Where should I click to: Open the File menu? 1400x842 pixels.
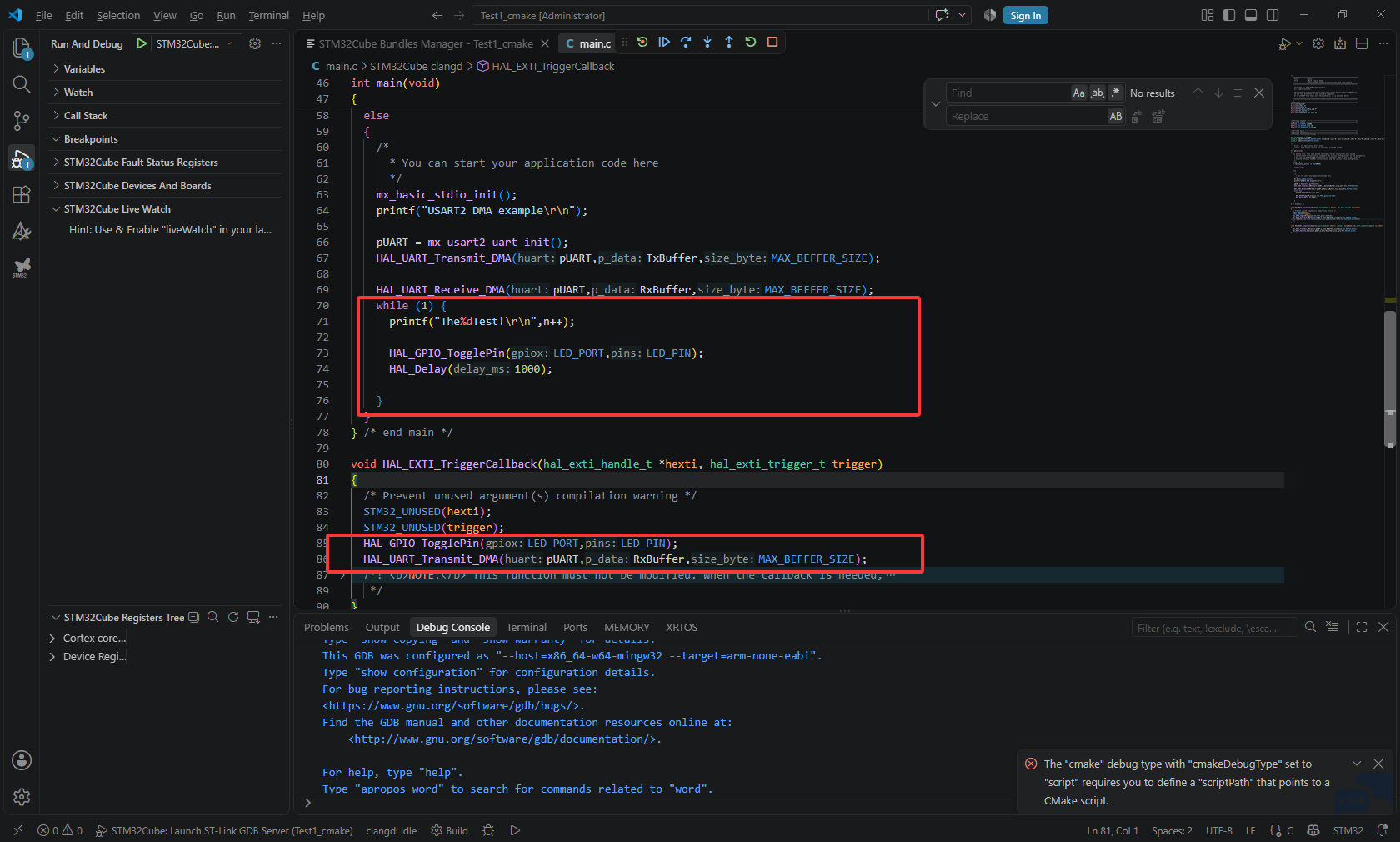(44, 15)
